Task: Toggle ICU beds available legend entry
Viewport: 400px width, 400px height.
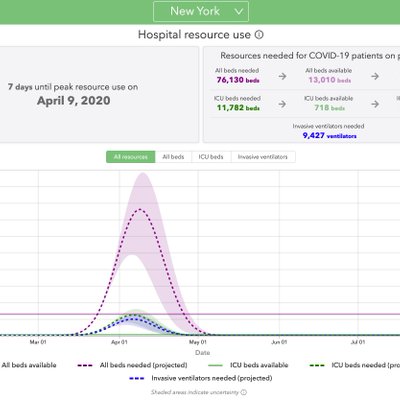Action: pyautogui.click(x=248, y=365)
